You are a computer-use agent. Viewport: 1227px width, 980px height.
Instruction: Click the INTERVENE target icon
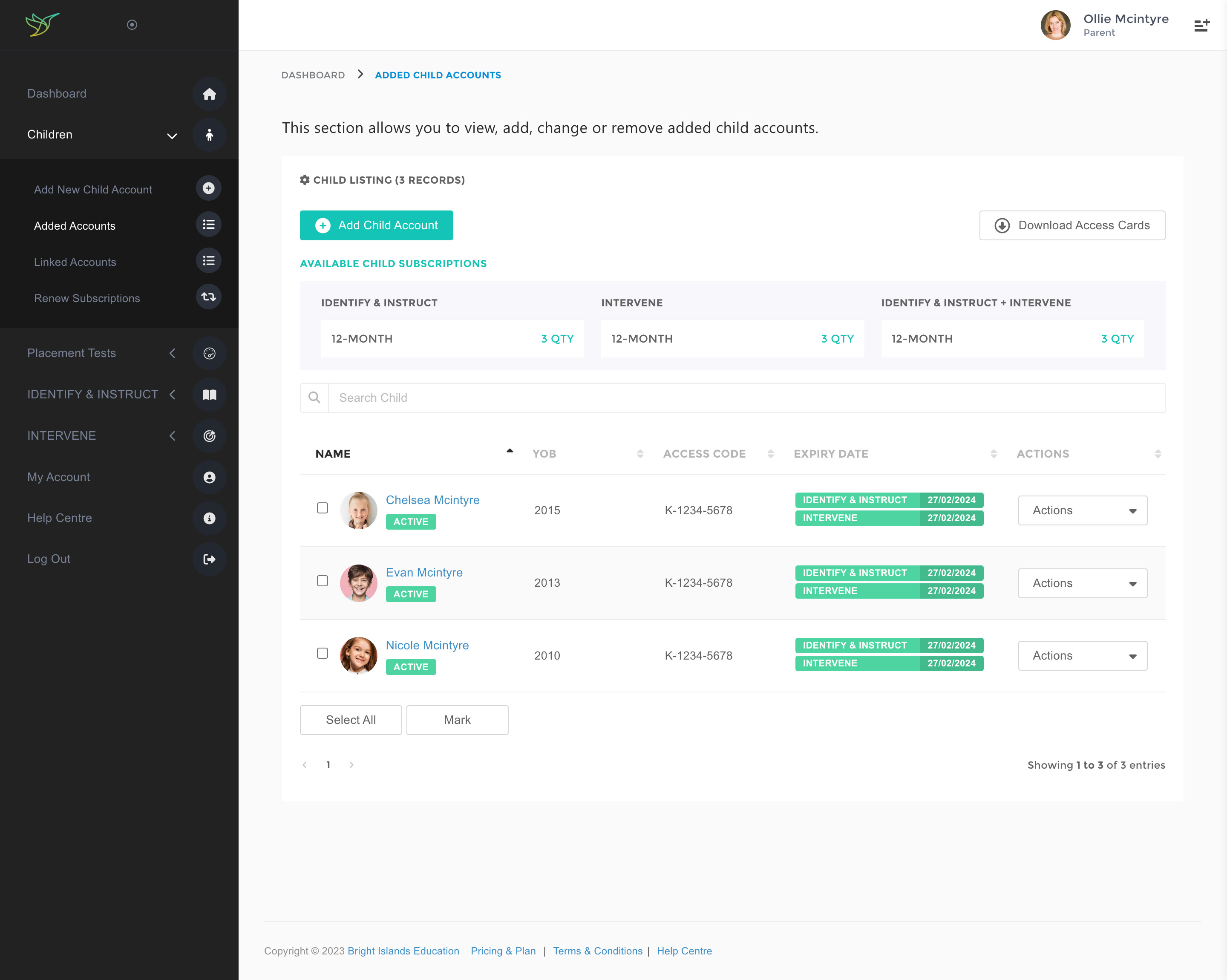point(209,436)
